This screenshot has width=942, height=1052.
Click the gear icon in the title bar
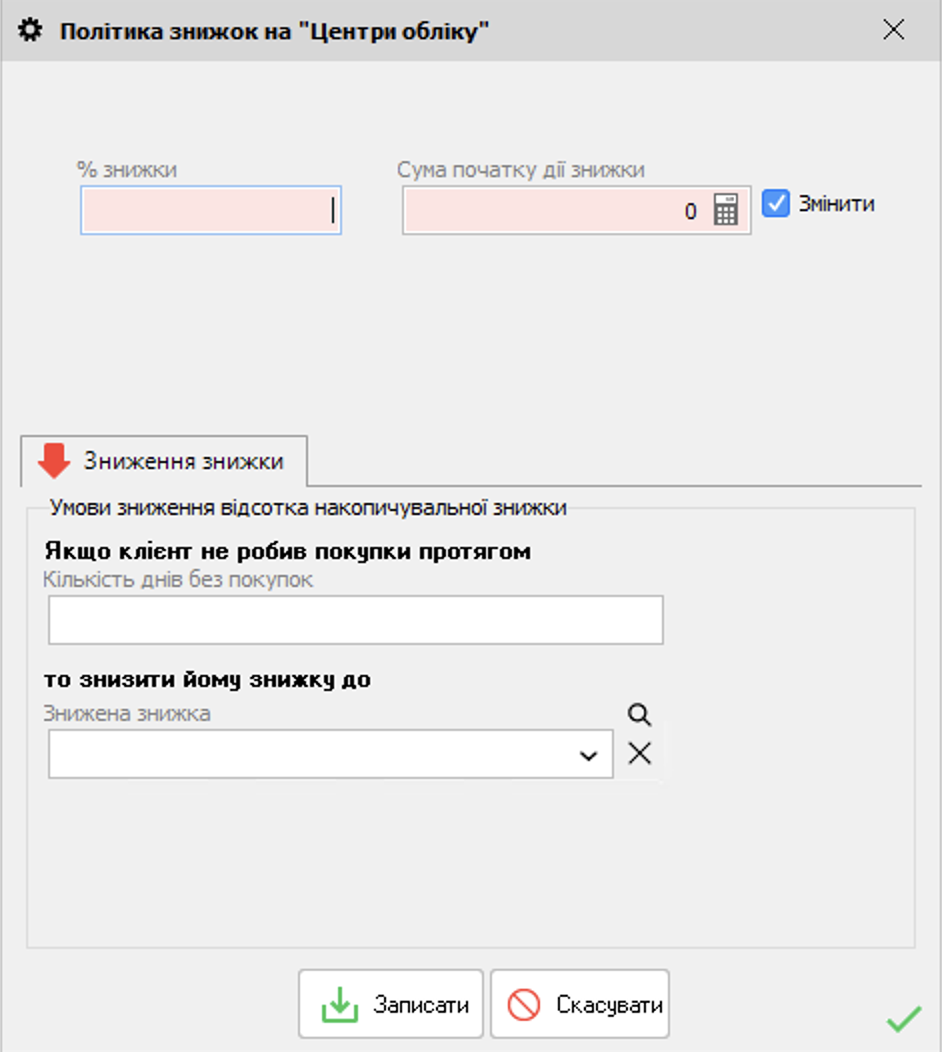30,30
